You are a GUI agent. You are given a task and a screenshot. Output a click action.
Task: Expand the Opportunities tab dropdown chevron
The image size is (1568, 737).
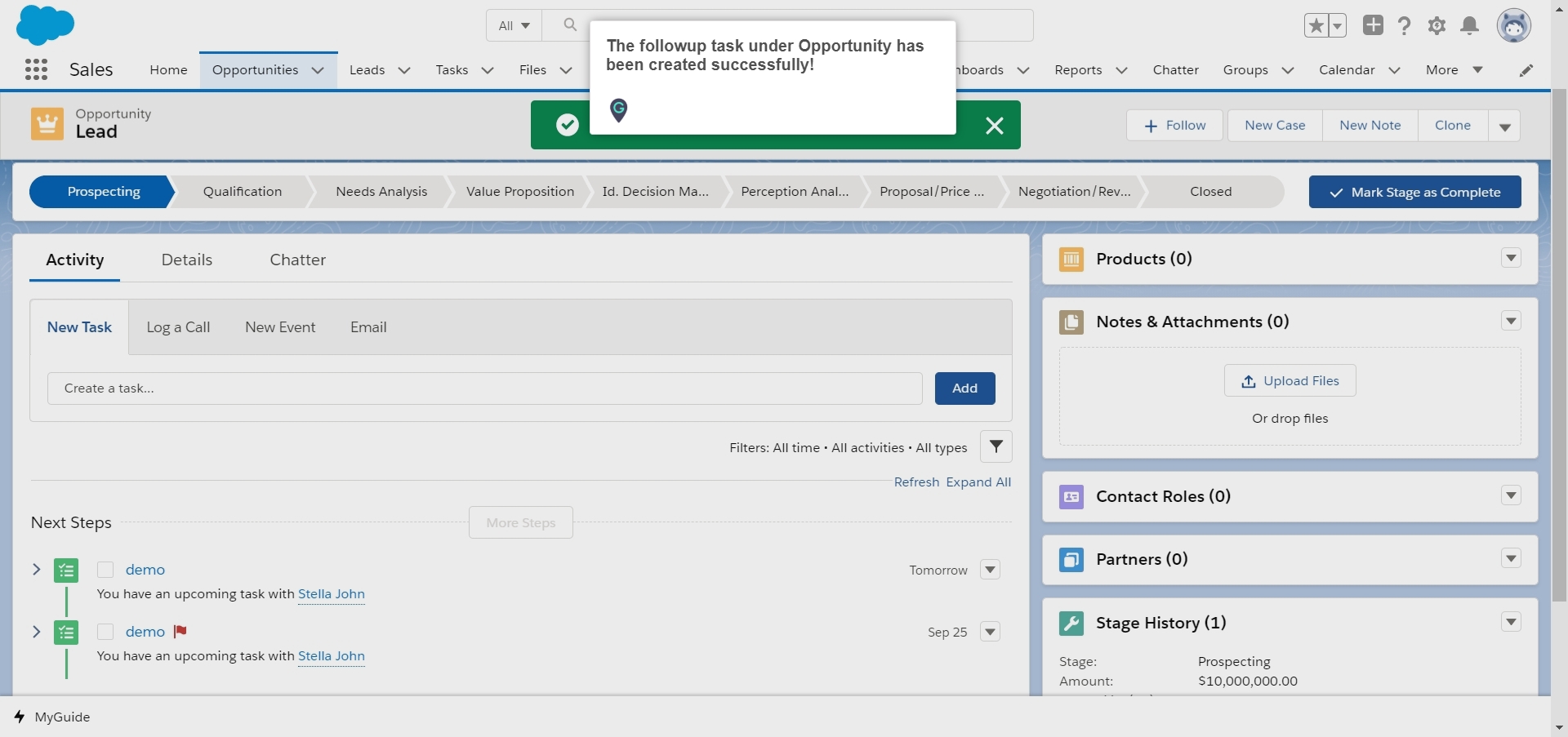318,70
